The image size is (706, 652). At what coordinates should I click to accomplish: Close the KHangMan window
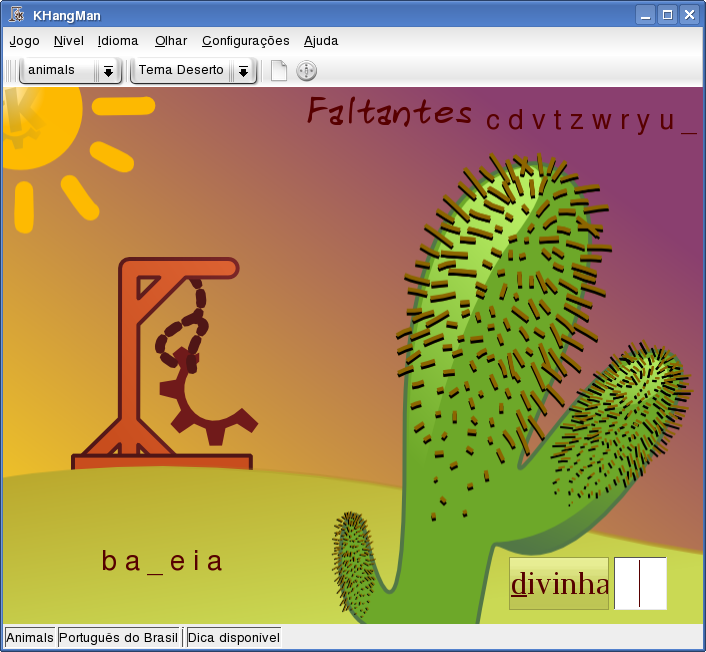689,15
